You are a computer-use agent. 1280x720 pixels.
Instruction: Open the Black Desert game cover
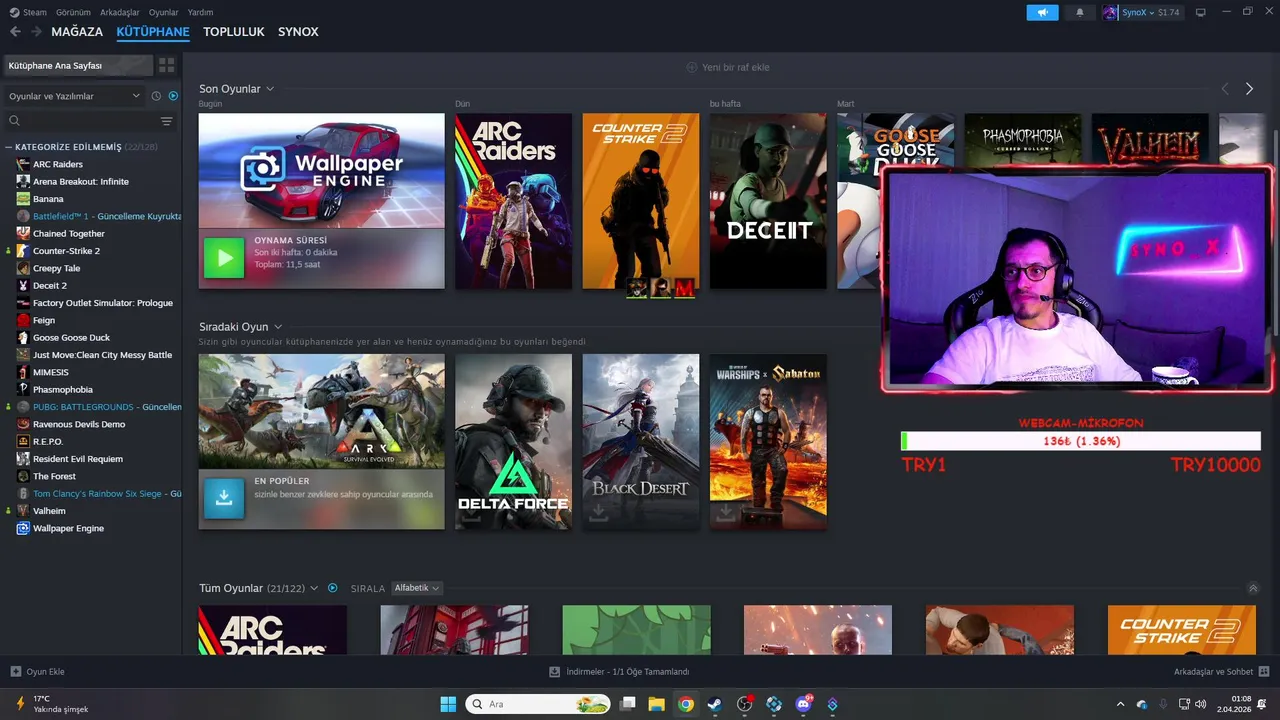[x=641, y=442]
